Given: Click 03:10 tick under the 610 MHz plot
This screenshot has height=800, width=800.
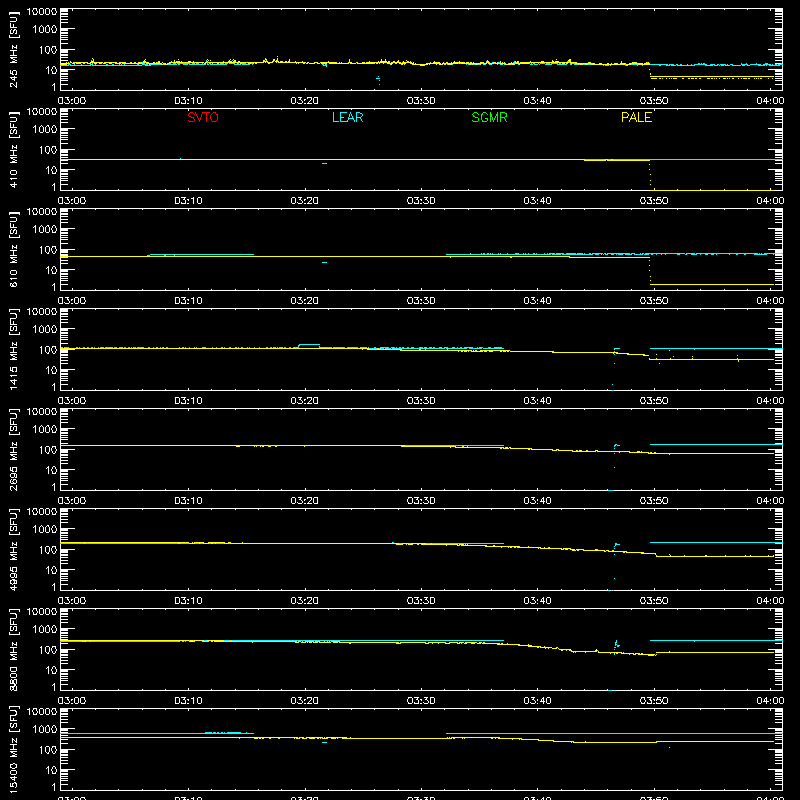Looking at the screenshot, I should [x=188, y=301].
